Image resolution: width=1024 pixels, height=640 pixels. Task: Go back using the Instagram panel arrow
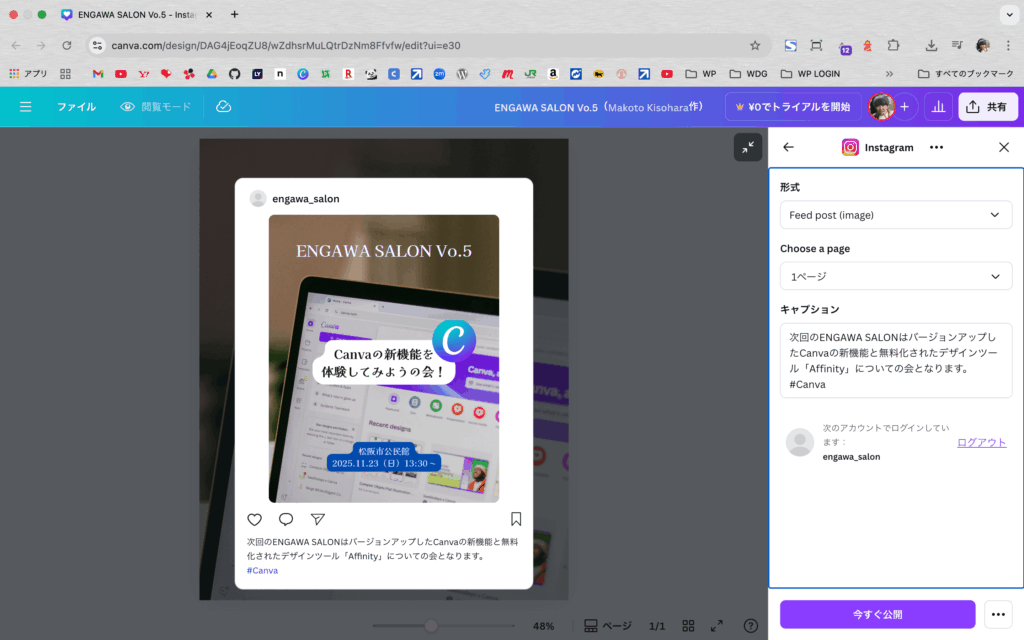coord(788,147)
